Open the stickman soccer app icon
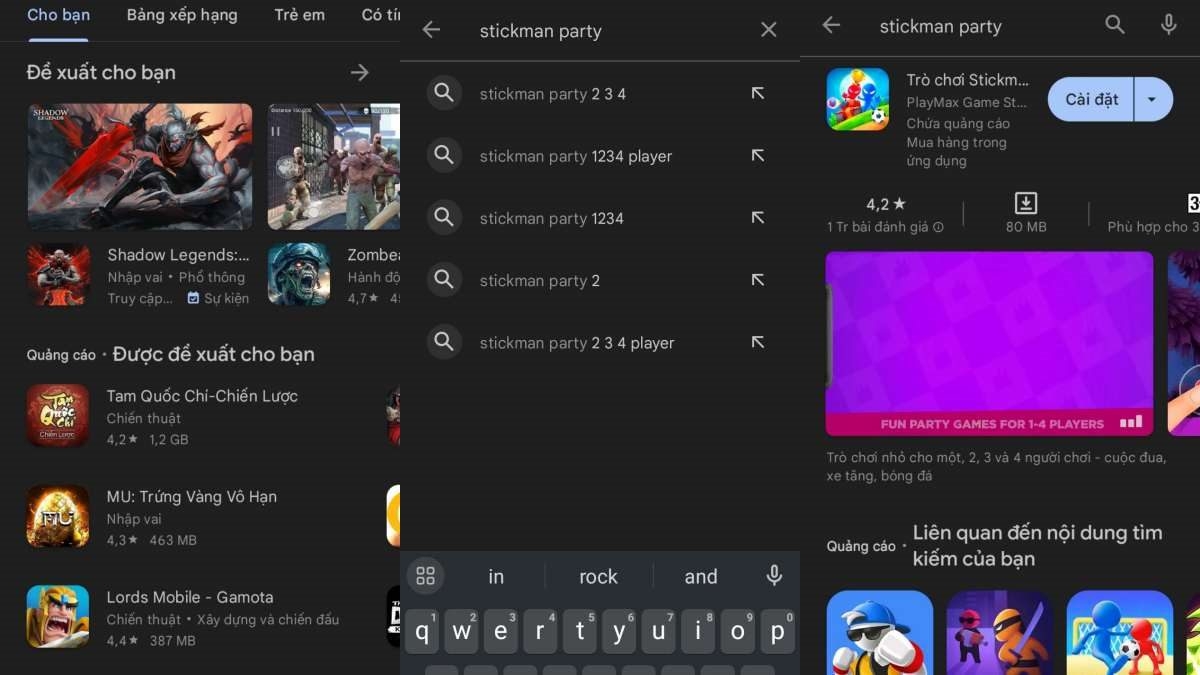 [x=1120, y=633]
